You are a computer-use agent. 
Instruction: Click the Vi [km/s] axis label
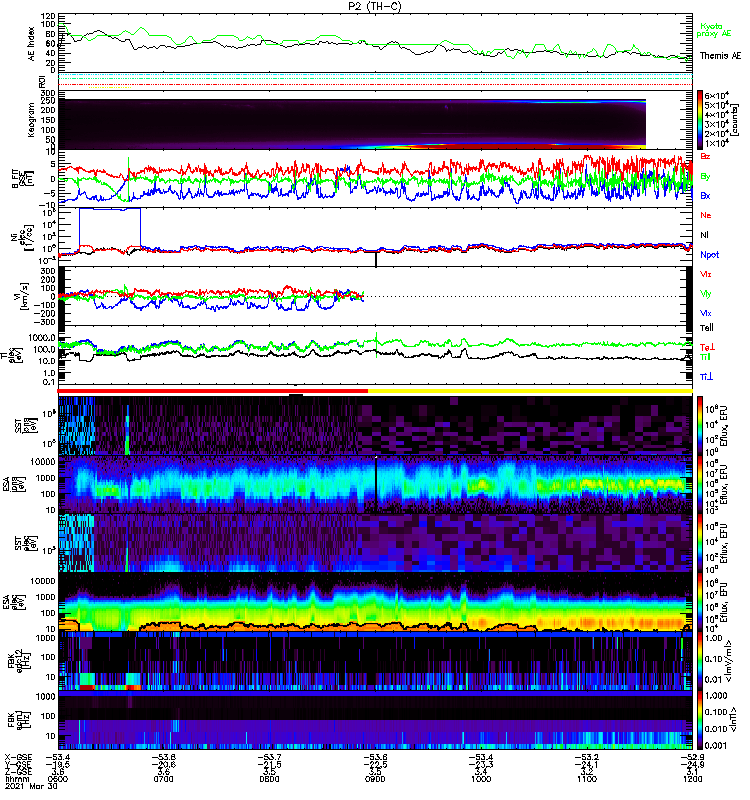23,296
